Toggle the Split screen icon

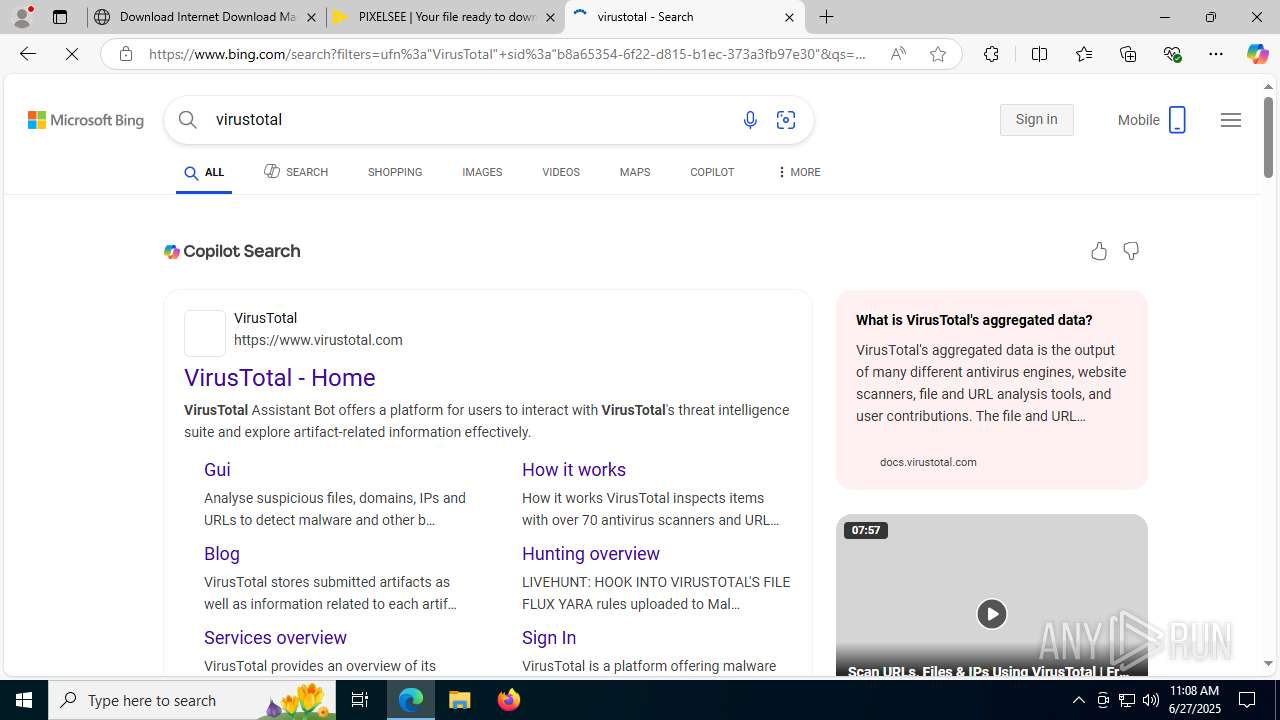pos(1039,54)
